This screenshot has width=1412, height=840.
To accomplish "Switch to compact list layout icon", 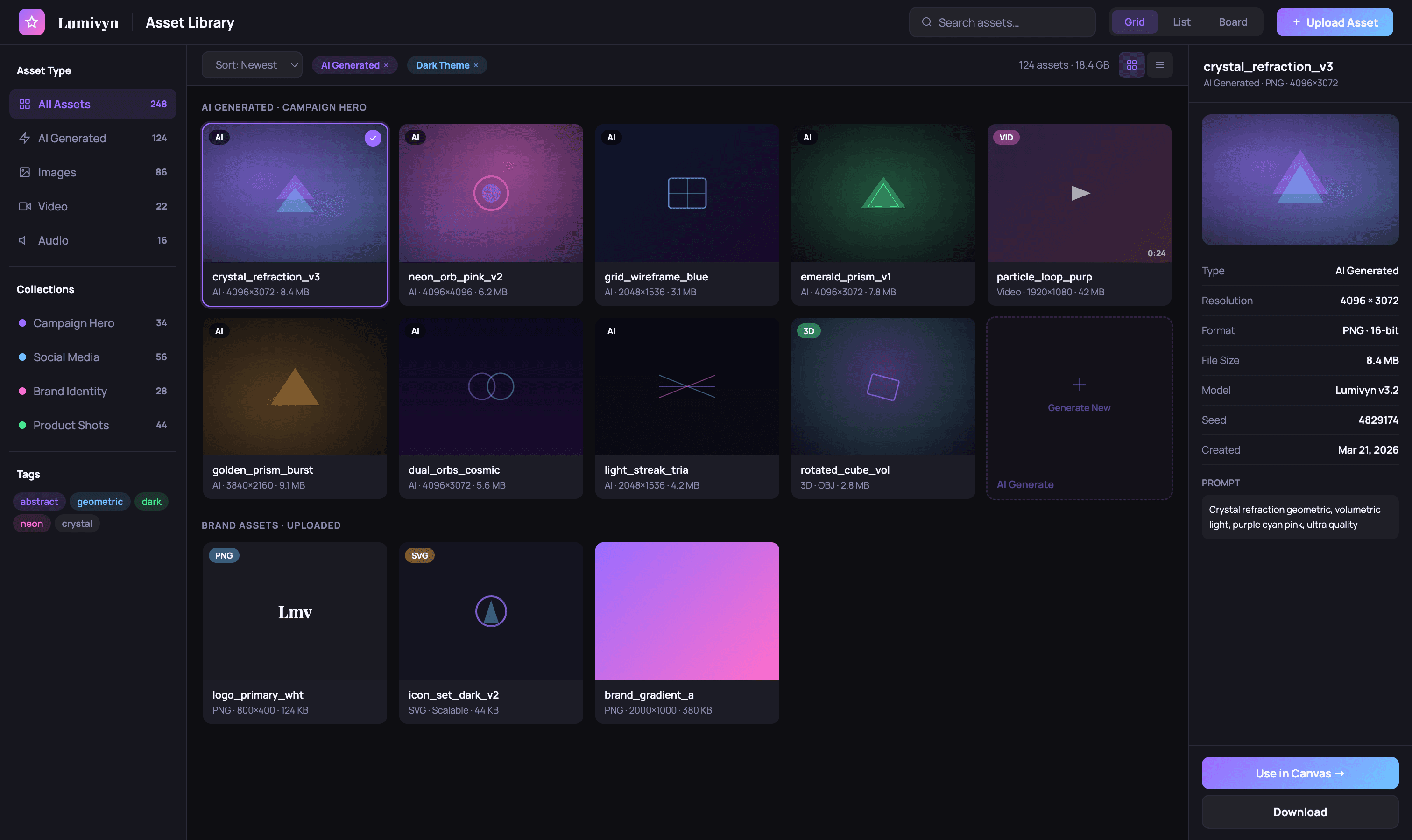I will [1160, 64].
